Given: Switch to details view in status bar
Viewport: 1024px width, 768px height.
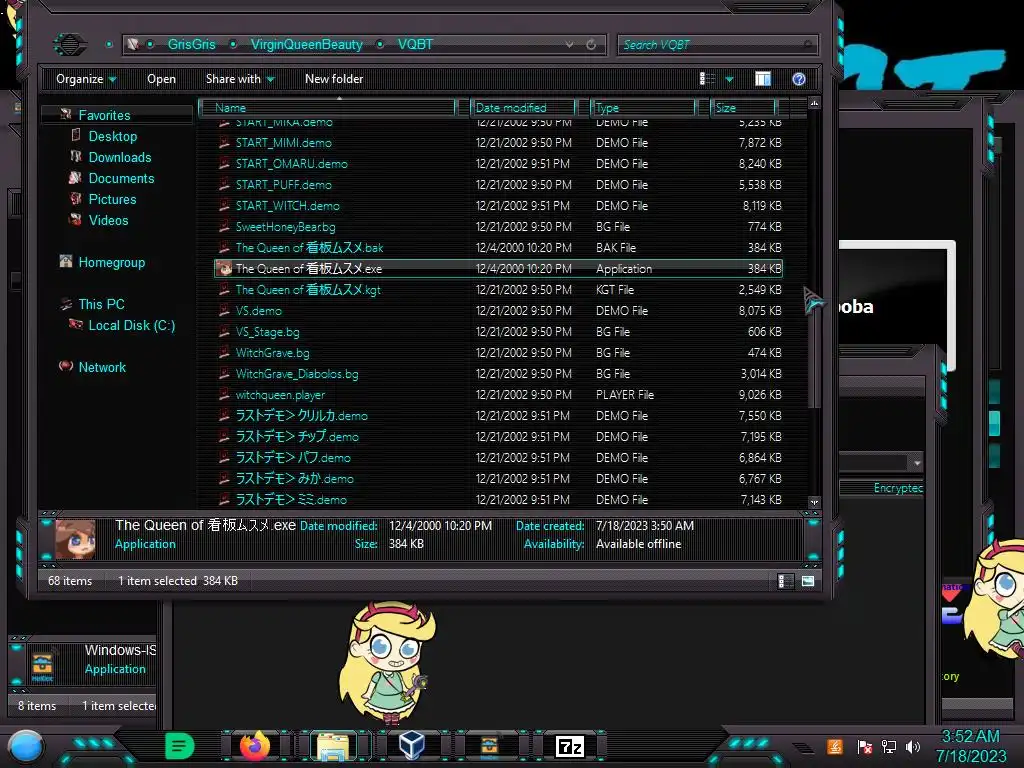Looking at the screenshot, I should 785,581.
